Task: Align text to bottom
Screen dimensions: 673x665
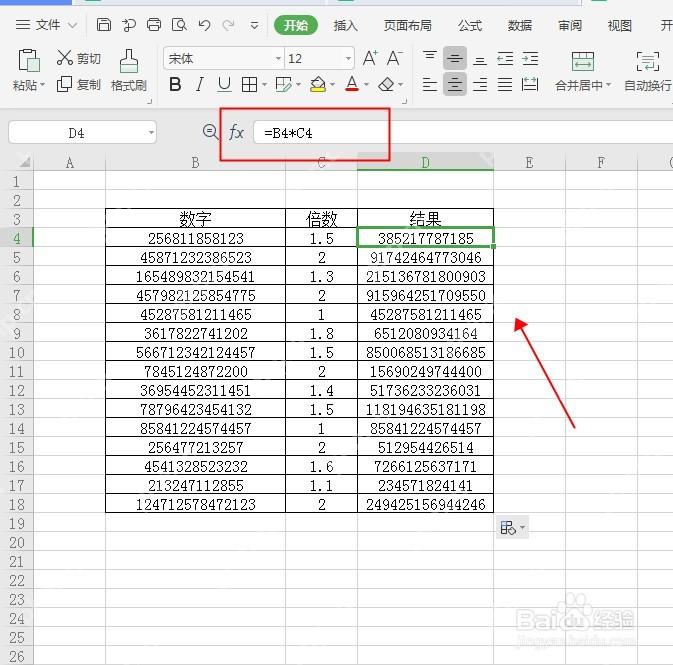Action: click(x=479, y=59)
